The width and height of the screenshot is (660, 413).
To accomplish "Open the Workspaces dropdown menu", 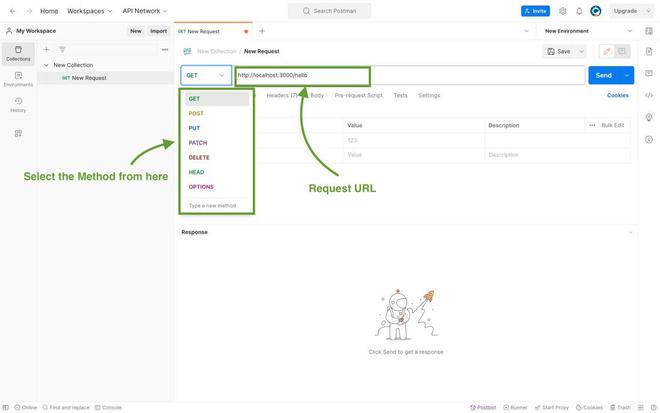I will pos(90,11).
